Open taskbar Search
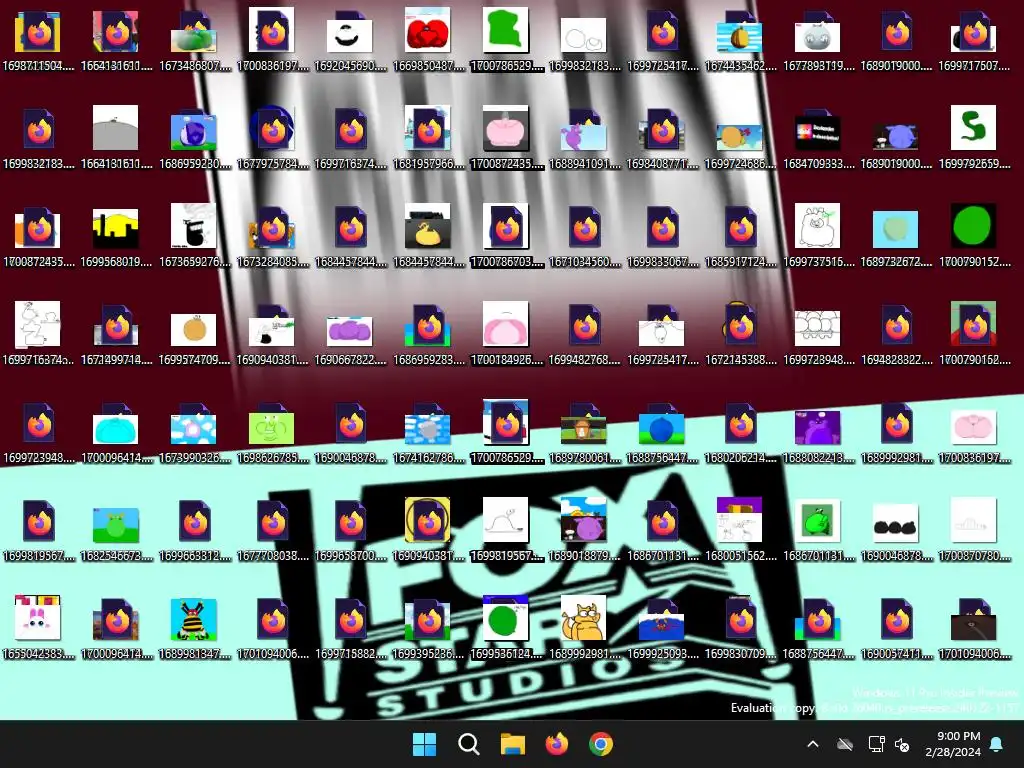Image resolution: width=1024 pixels, height=768 pixels. coord(468,744)
